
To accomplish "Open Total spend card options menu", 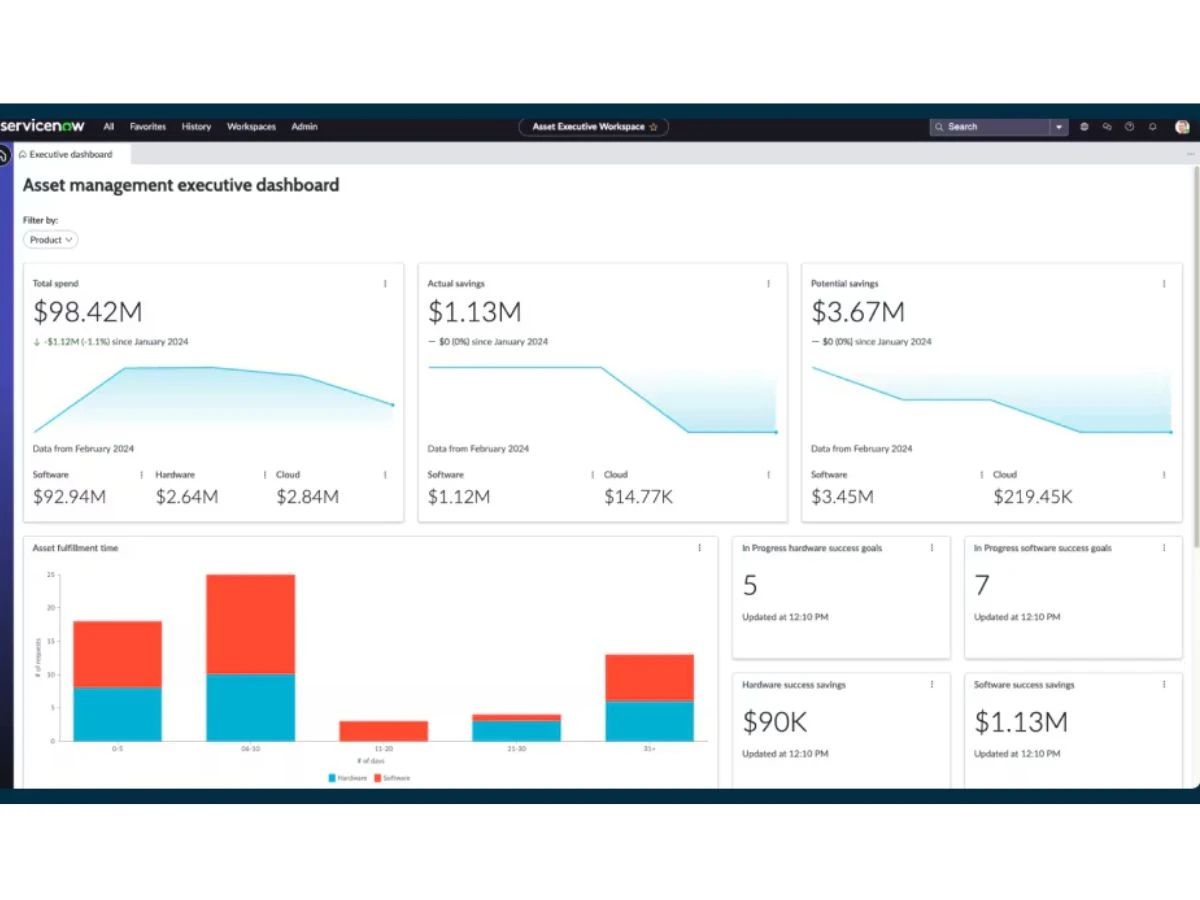I will (x=385, y=284).
